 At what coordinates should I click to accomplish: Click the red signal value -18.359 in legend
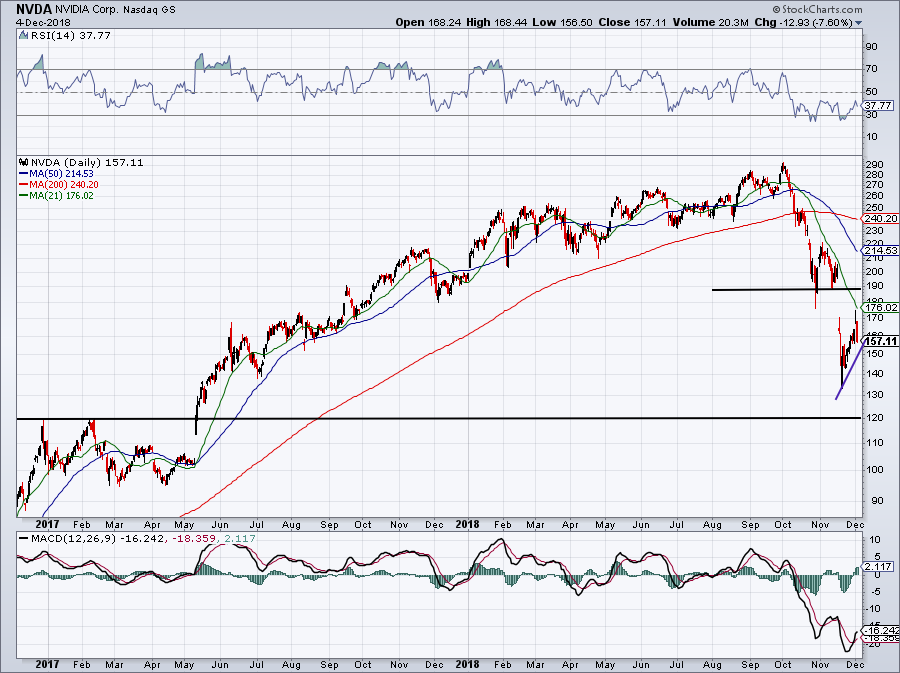pyautogui.click(x=195, y=539)
